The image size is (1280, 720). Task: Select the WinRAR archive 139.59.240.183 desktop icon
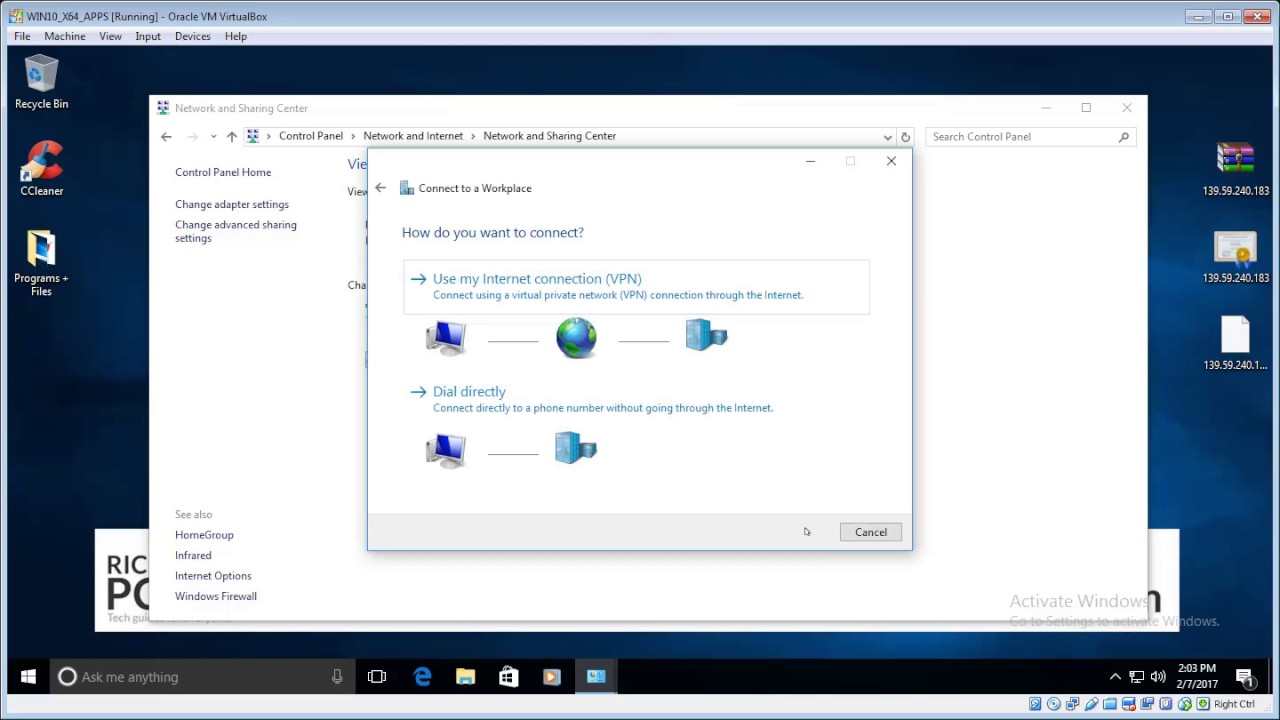tap(1235, 168)
